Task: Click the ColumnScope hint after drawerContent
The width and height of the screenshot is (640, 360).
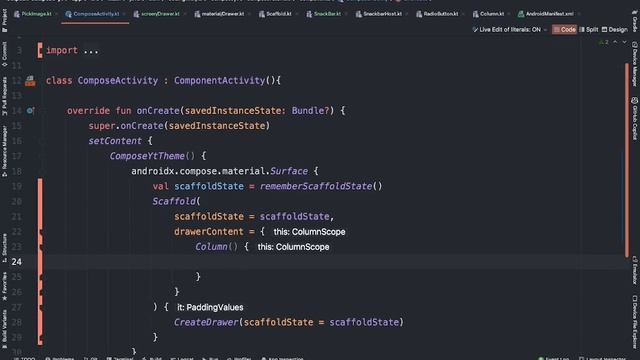Action: click(x=309, y=232)
